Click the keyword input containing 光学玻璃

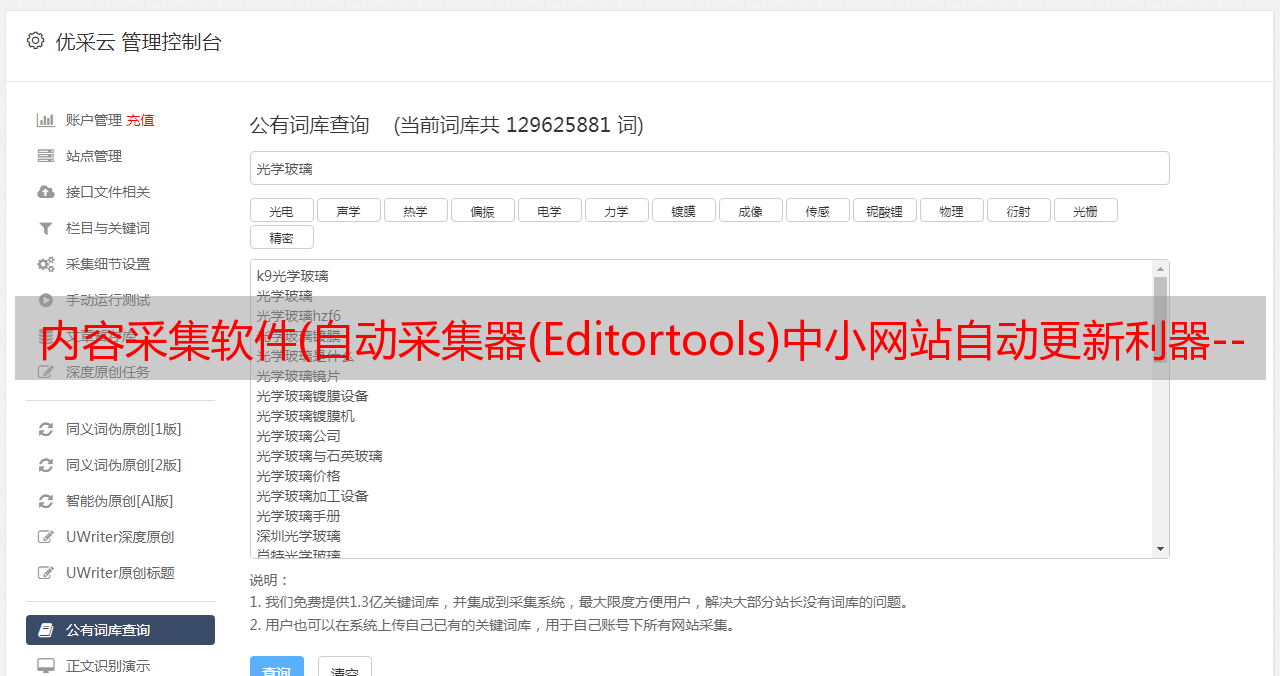pyautogui.click(x=709, y=168)
